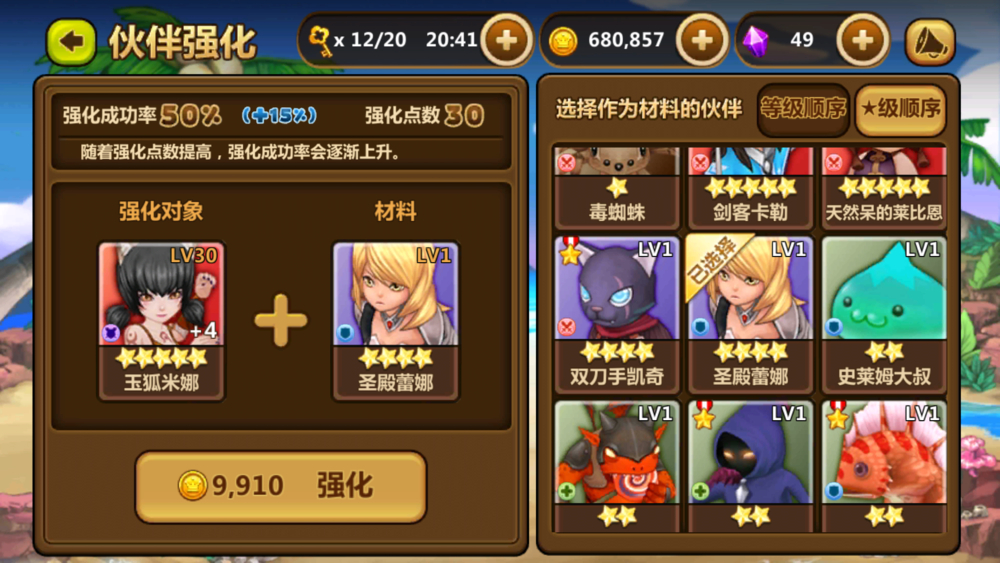Sort partners by 等级顺序 level order

click(803, 110)
